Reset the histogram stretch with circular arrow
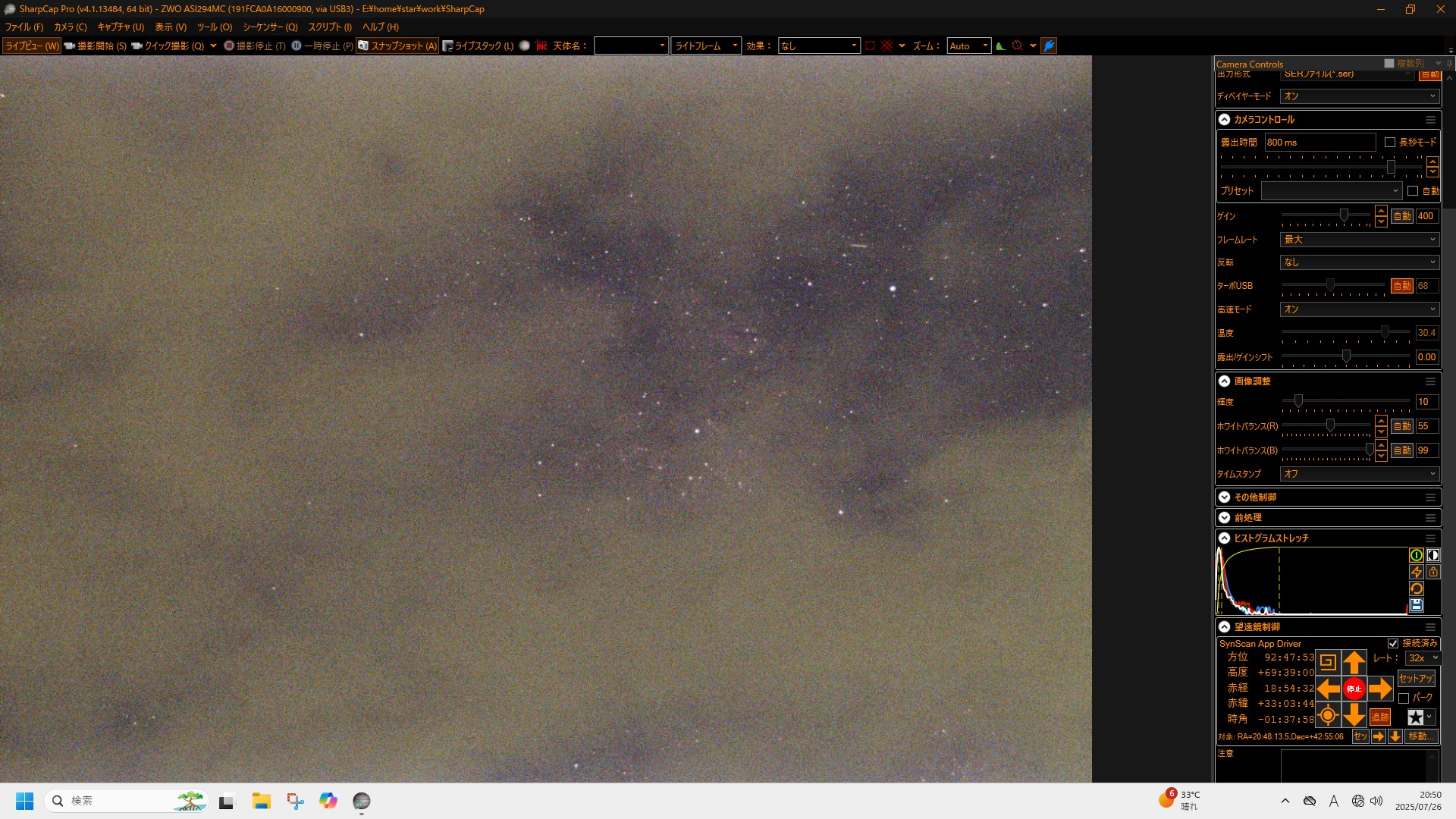 1416,589
